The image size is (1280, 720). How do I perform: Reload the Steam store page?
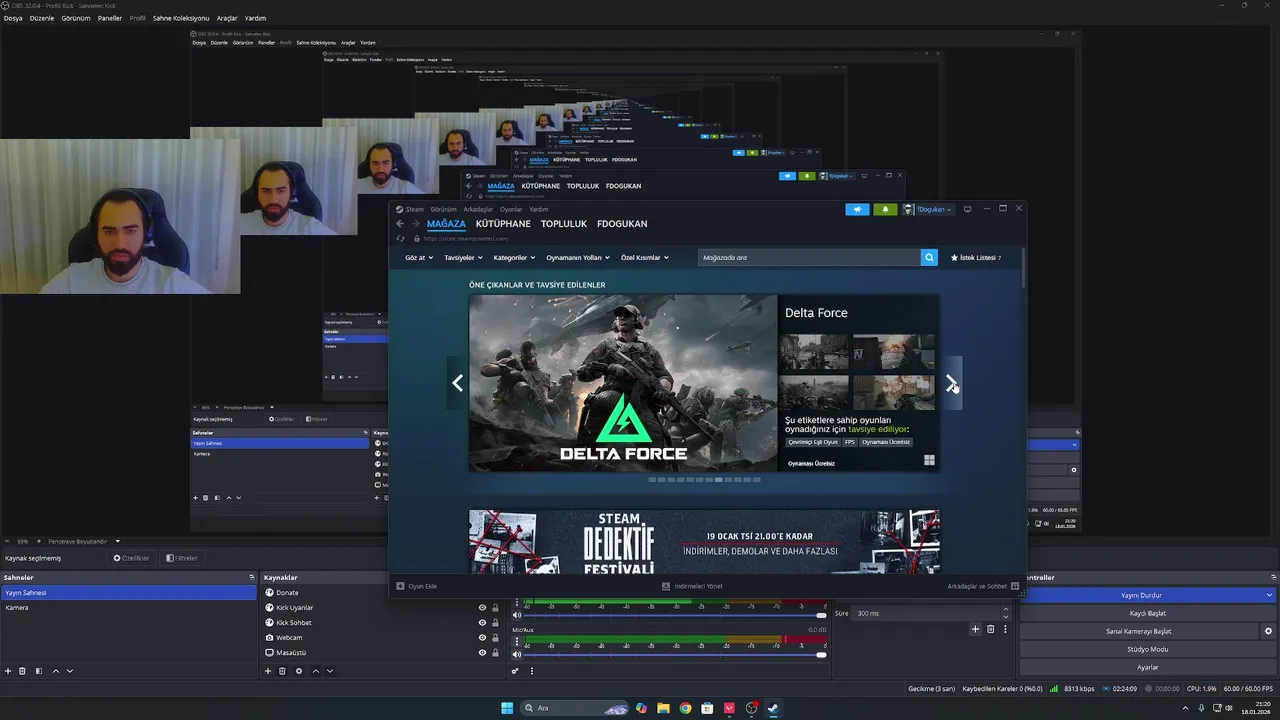pos(401,239)
